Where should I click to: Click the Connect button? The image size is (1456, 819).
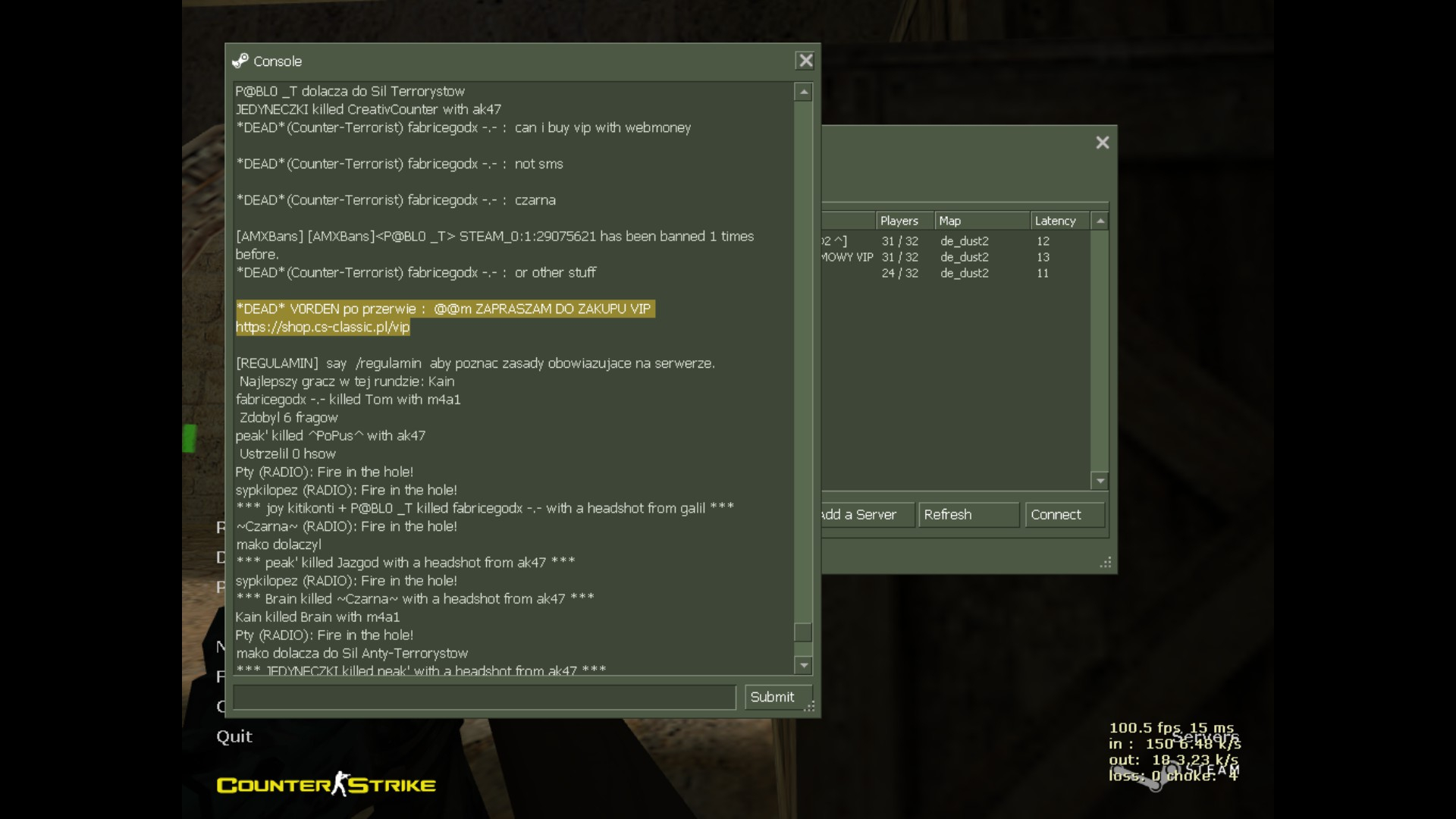pyautogui.click(x=1063, y=514)
